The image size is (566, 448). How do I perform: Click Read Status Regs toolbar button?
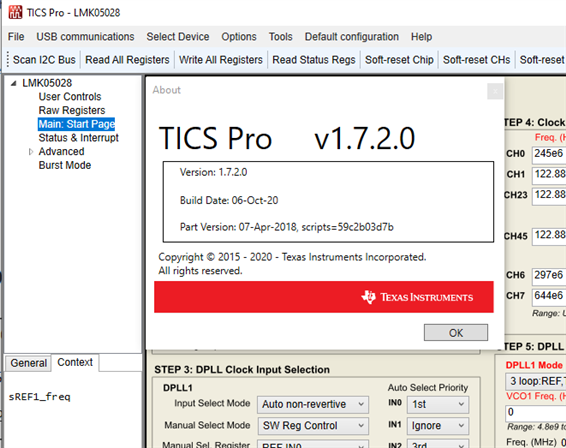314,60
